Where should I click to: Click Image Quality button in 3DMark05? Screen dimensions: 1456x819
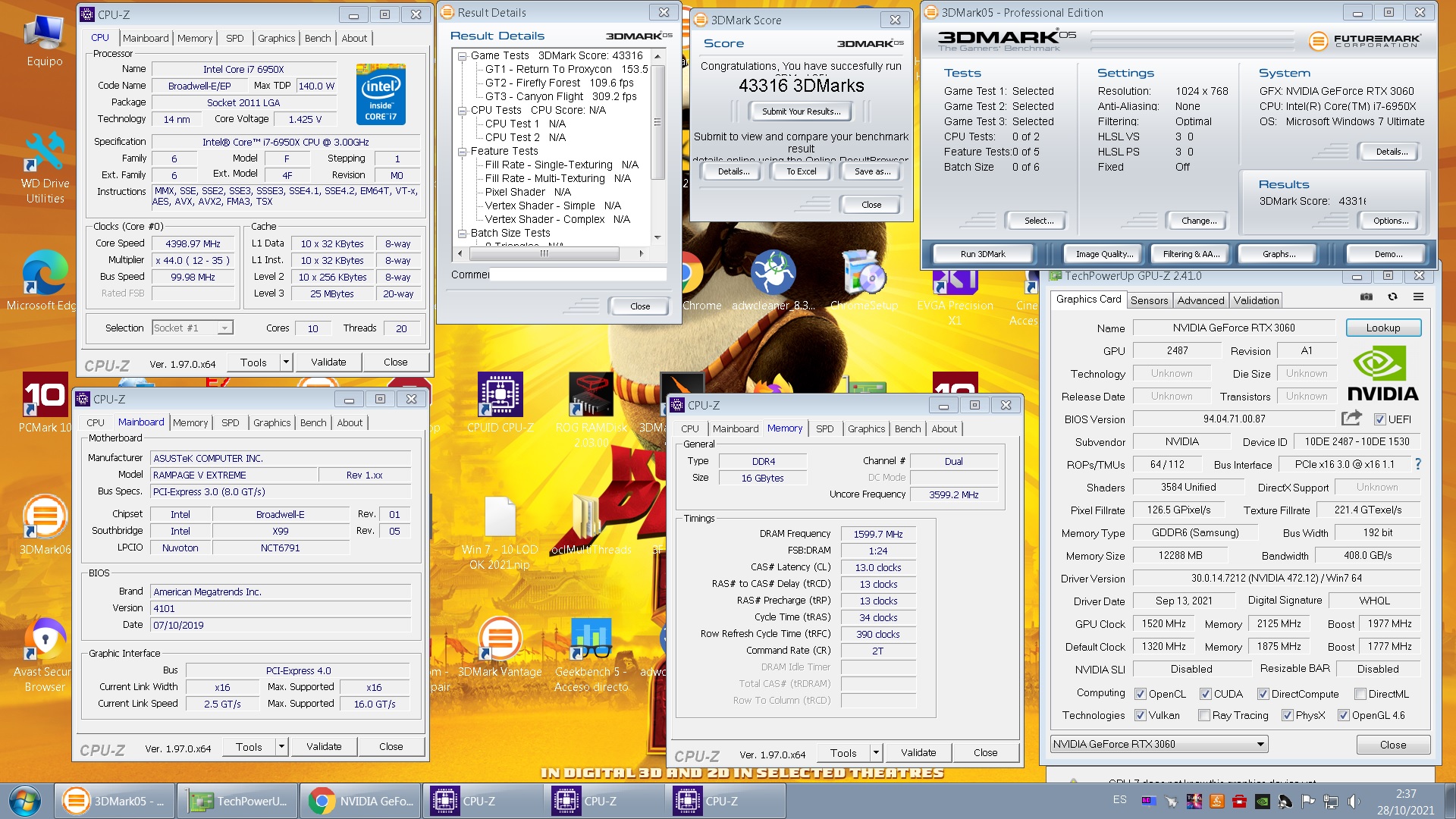pos(1104,254)
